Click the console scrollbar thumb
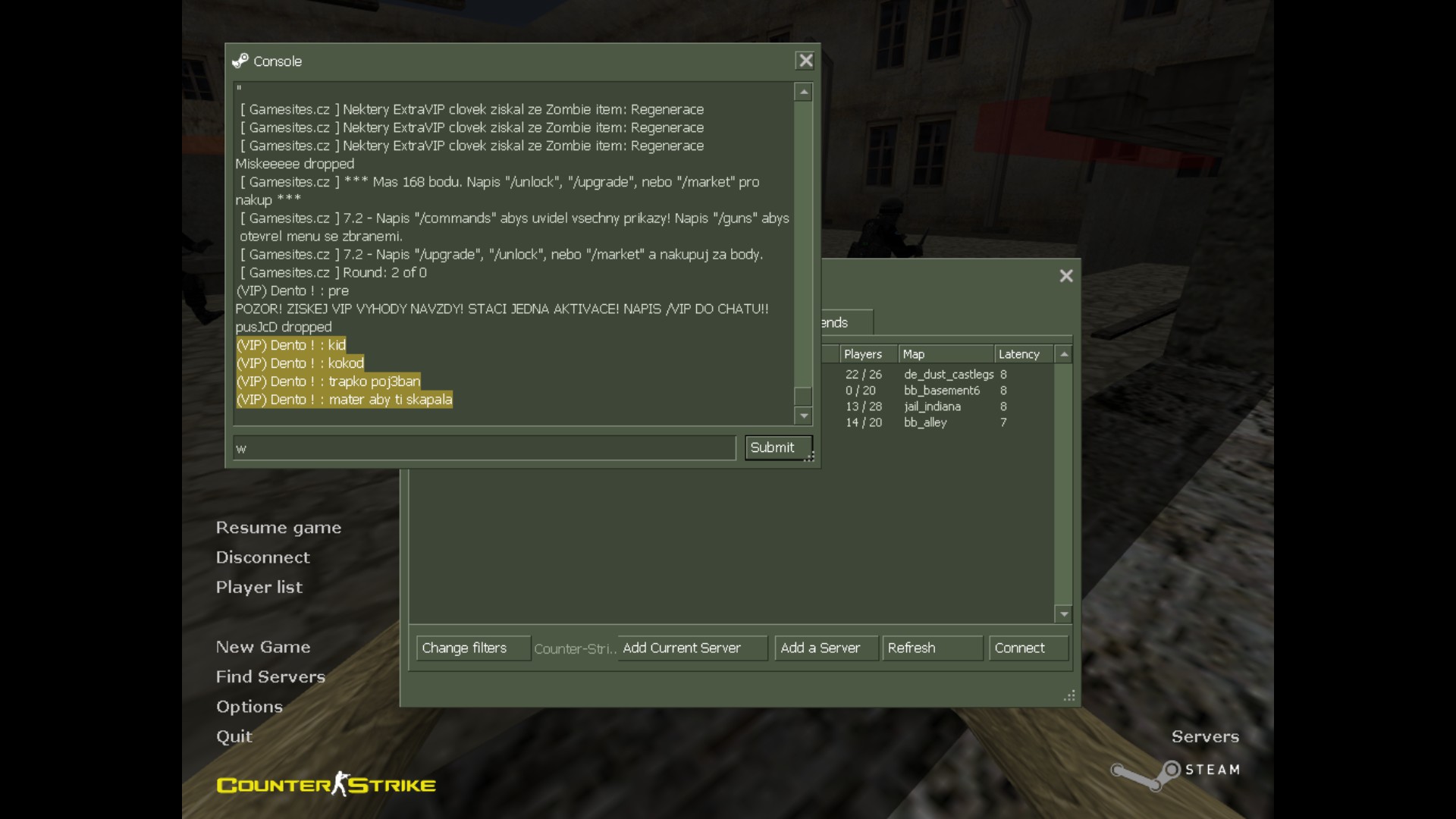This screenshot has height=819, width=1456. point(804,396)
